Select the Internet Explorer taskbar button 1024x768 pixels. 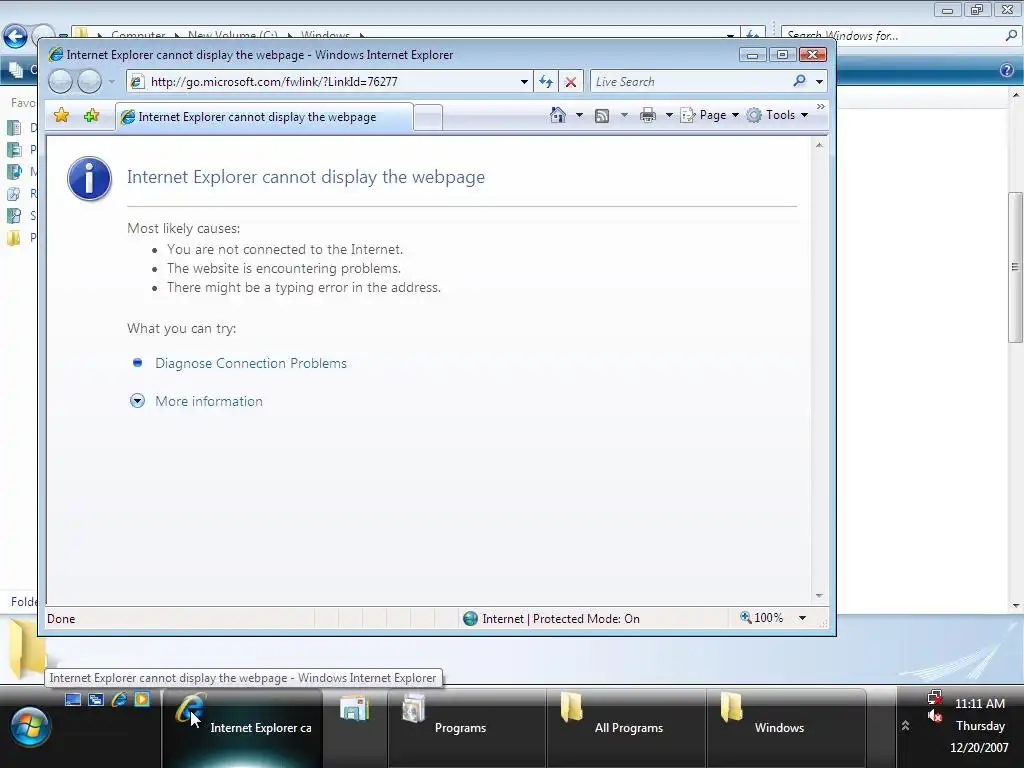pyautogui.click(x=242, y=727)
